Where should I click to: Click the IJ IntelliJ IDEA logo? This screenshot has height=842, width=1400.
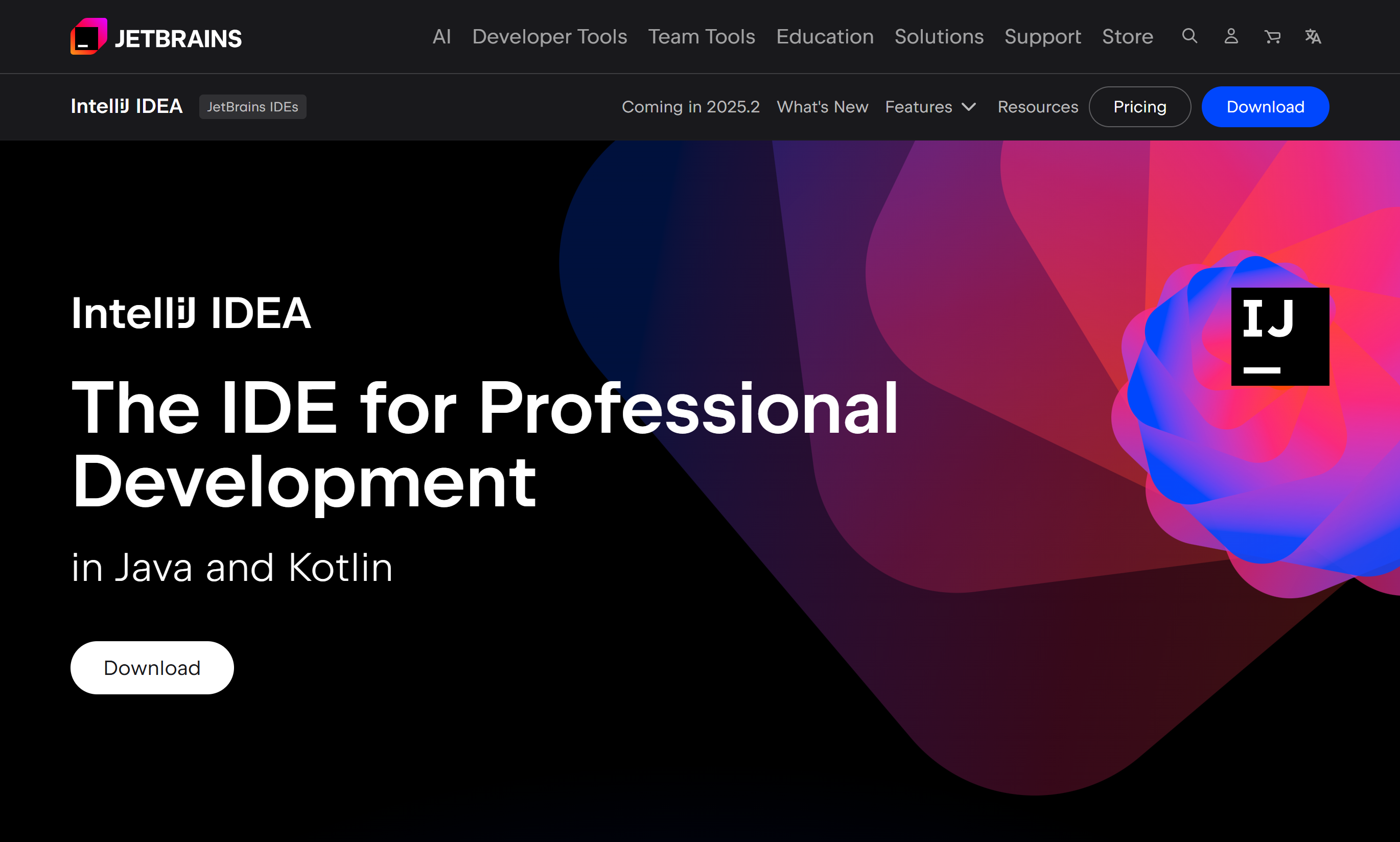(1280, 337)
